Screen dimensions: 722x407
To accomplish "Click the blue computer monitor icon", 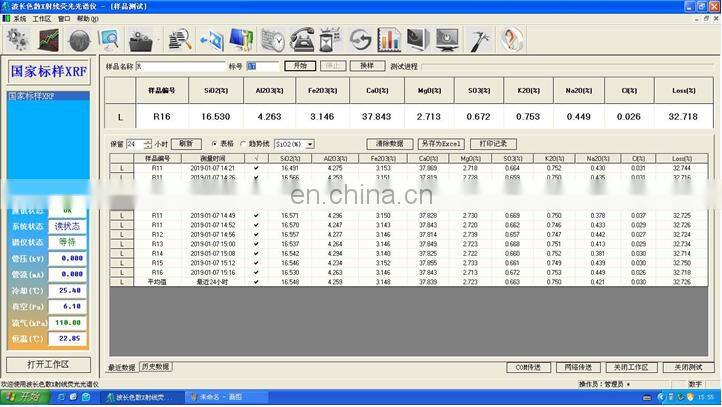I will 241,41.
